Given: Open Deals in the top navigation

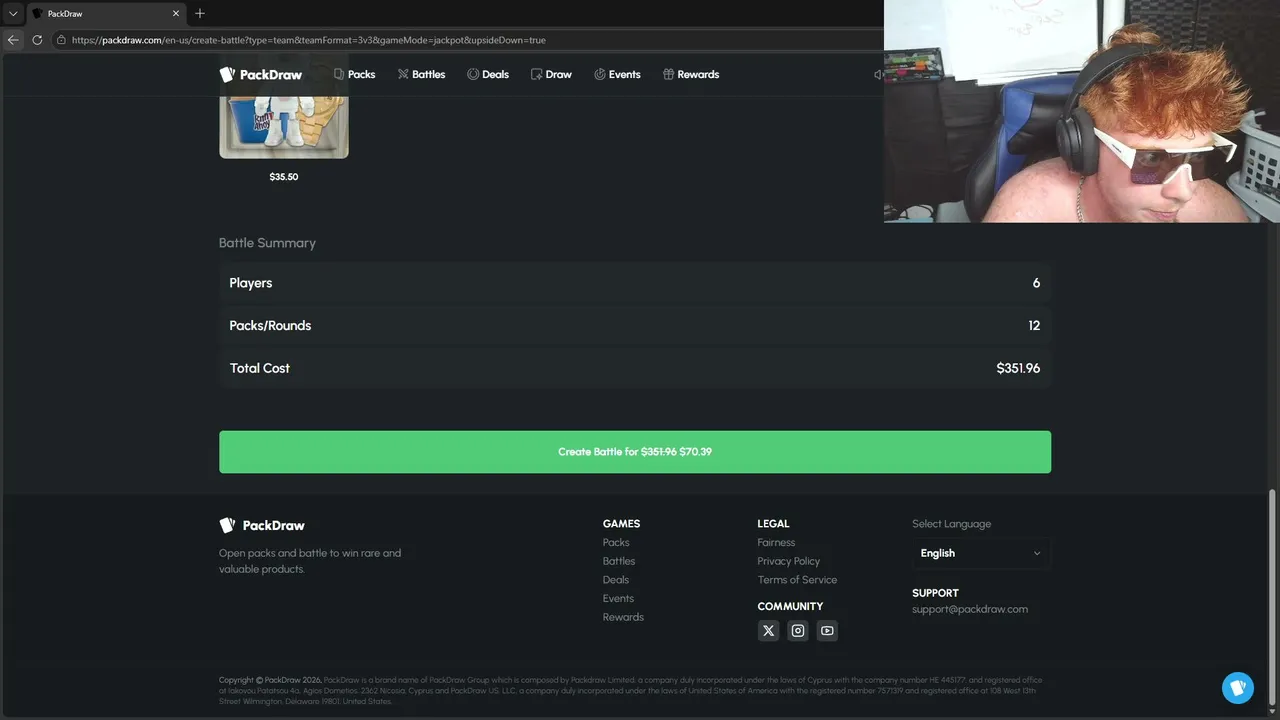Looking at the screenshot, I should 488,74.
